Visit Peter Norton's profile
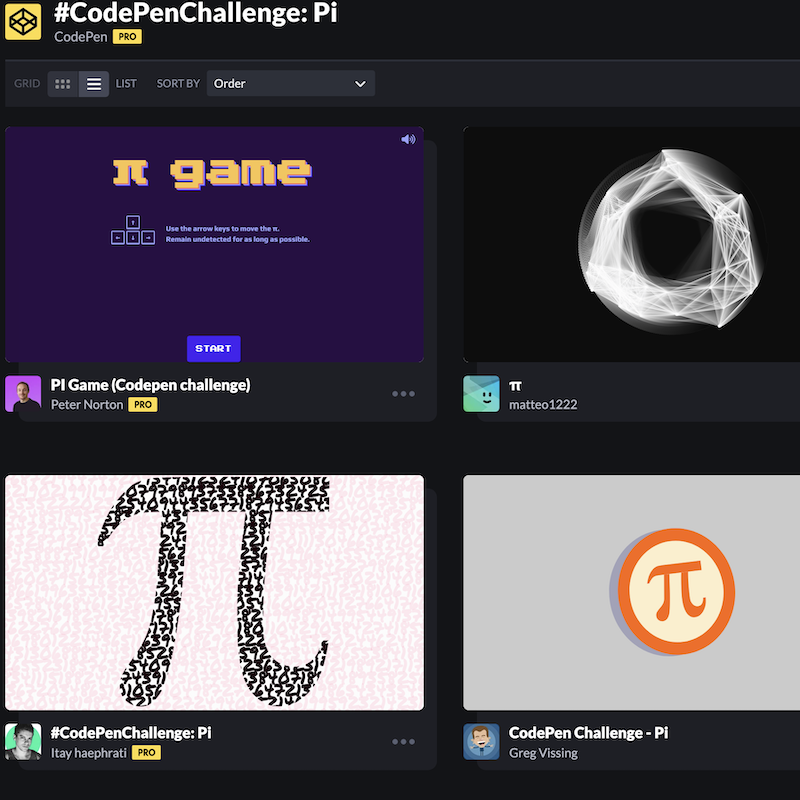This screenshot has height=800, width=800. [x=87, y=405]
